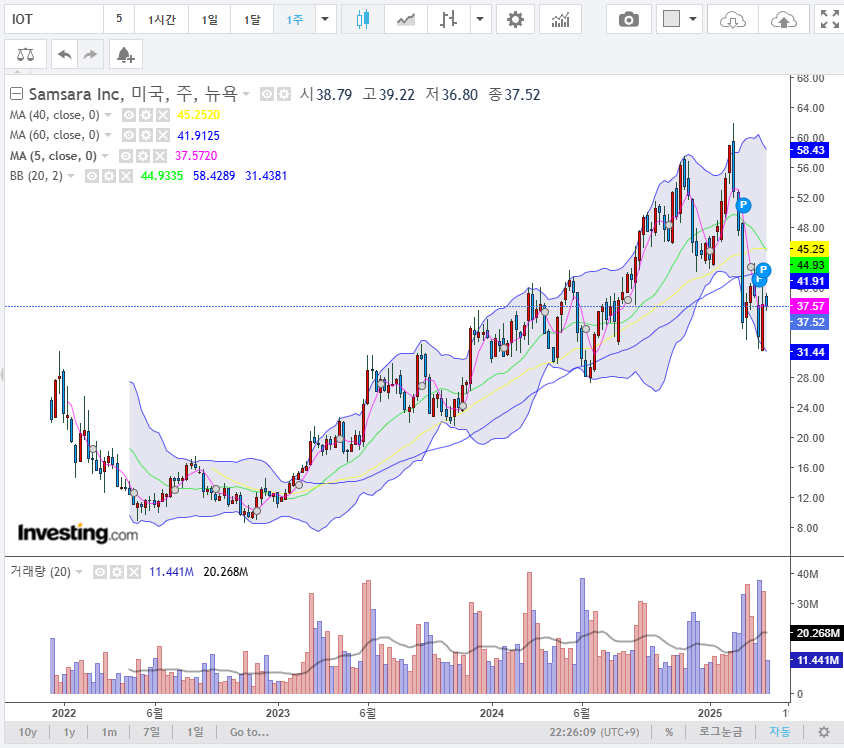This screenshot has width=844, height=748.
Task: Remove the MA (60, close, 0) indicator
Action: tap(163, 135)
